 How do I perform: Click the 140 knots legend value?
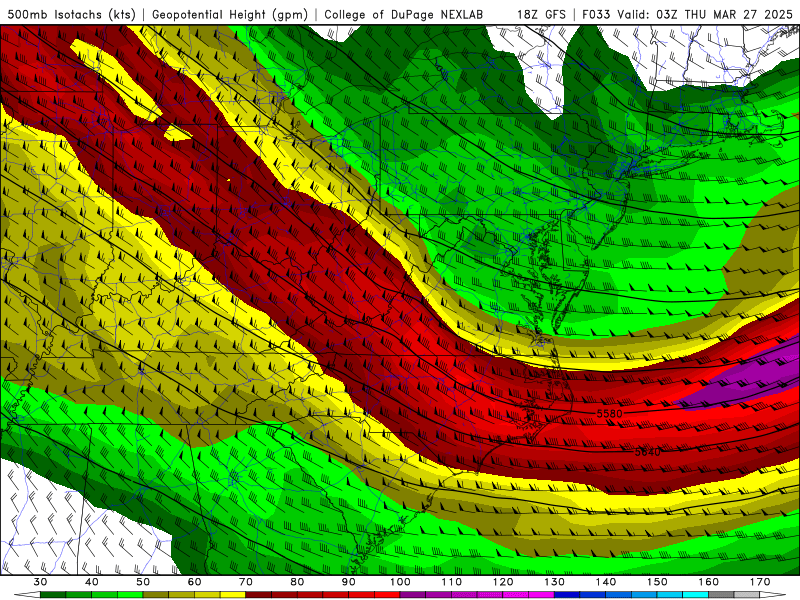[606, 582]
